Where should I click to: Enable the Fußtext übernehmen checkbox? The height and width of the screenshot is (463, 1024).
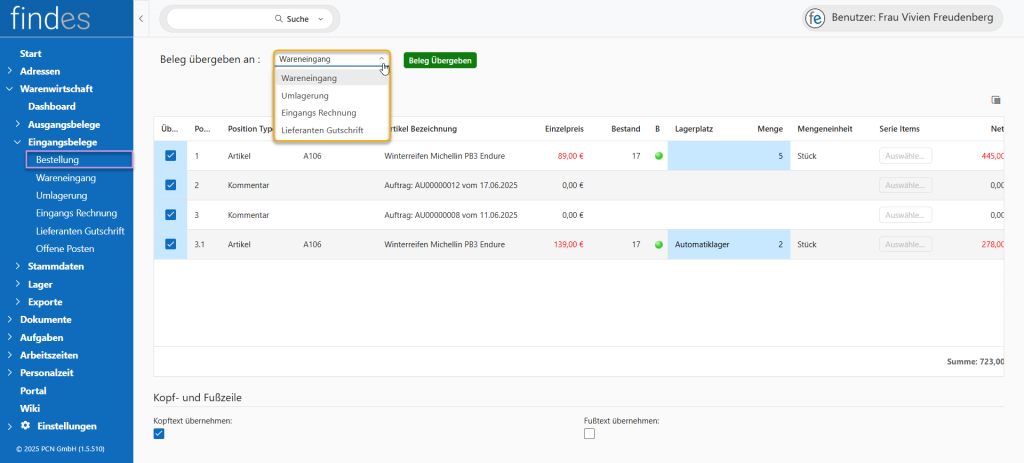pyautogui.click(x=589, y=433)
